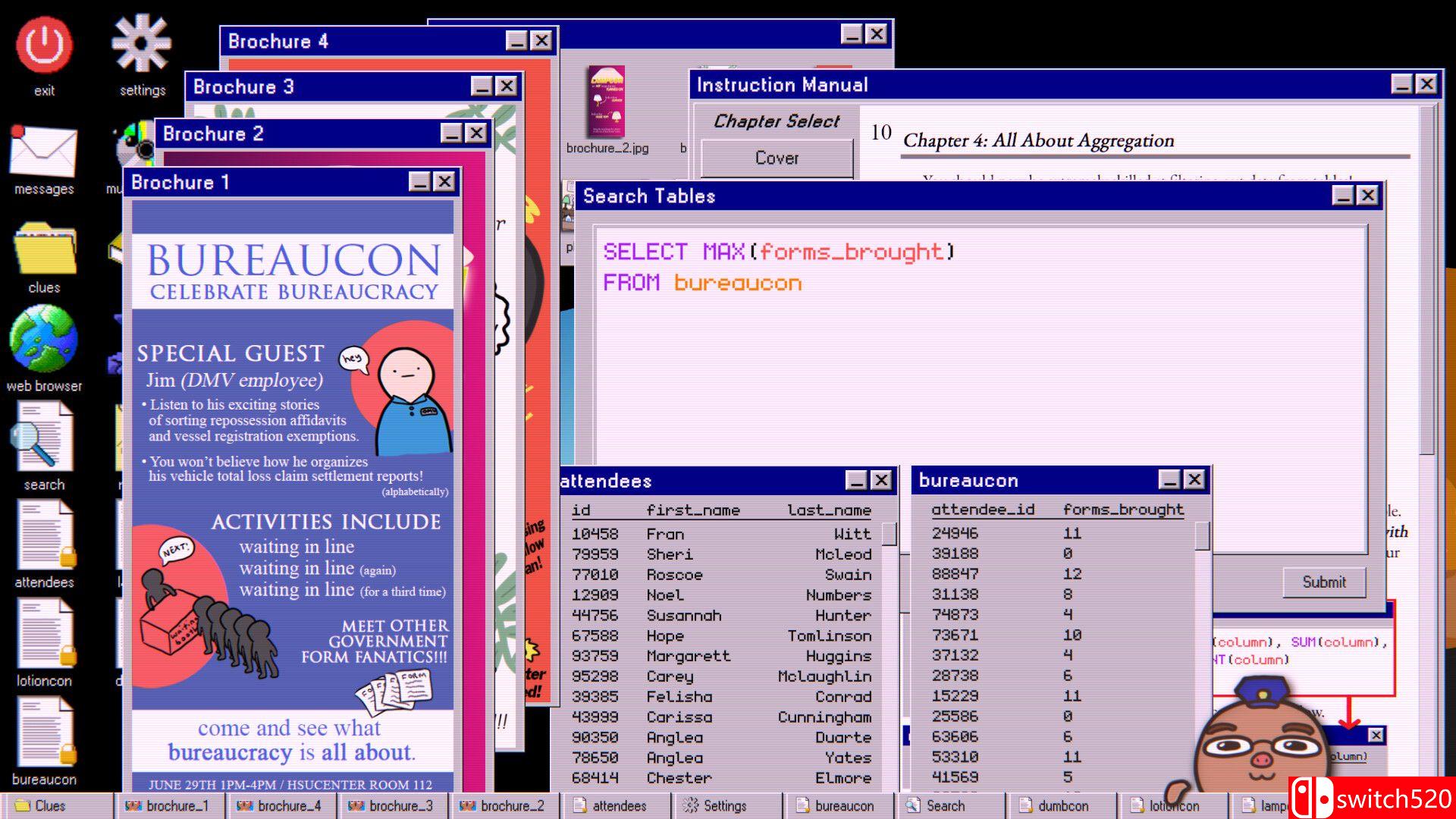Image resolution: width=1456 pixels, height=819 pixels.
Task: Minimize the Brochure 1 window
Action: pos(419,181)
